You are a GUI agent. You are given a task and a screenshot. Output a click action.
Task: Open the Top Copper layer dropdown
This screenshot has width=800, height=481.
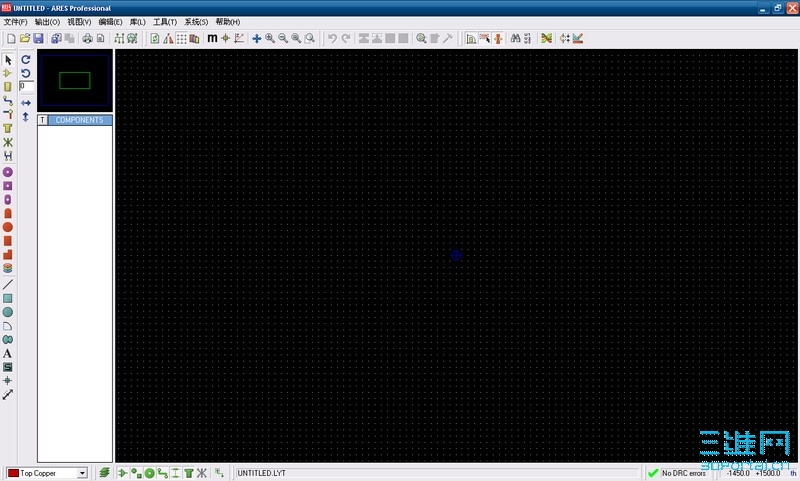click(82, 473)
